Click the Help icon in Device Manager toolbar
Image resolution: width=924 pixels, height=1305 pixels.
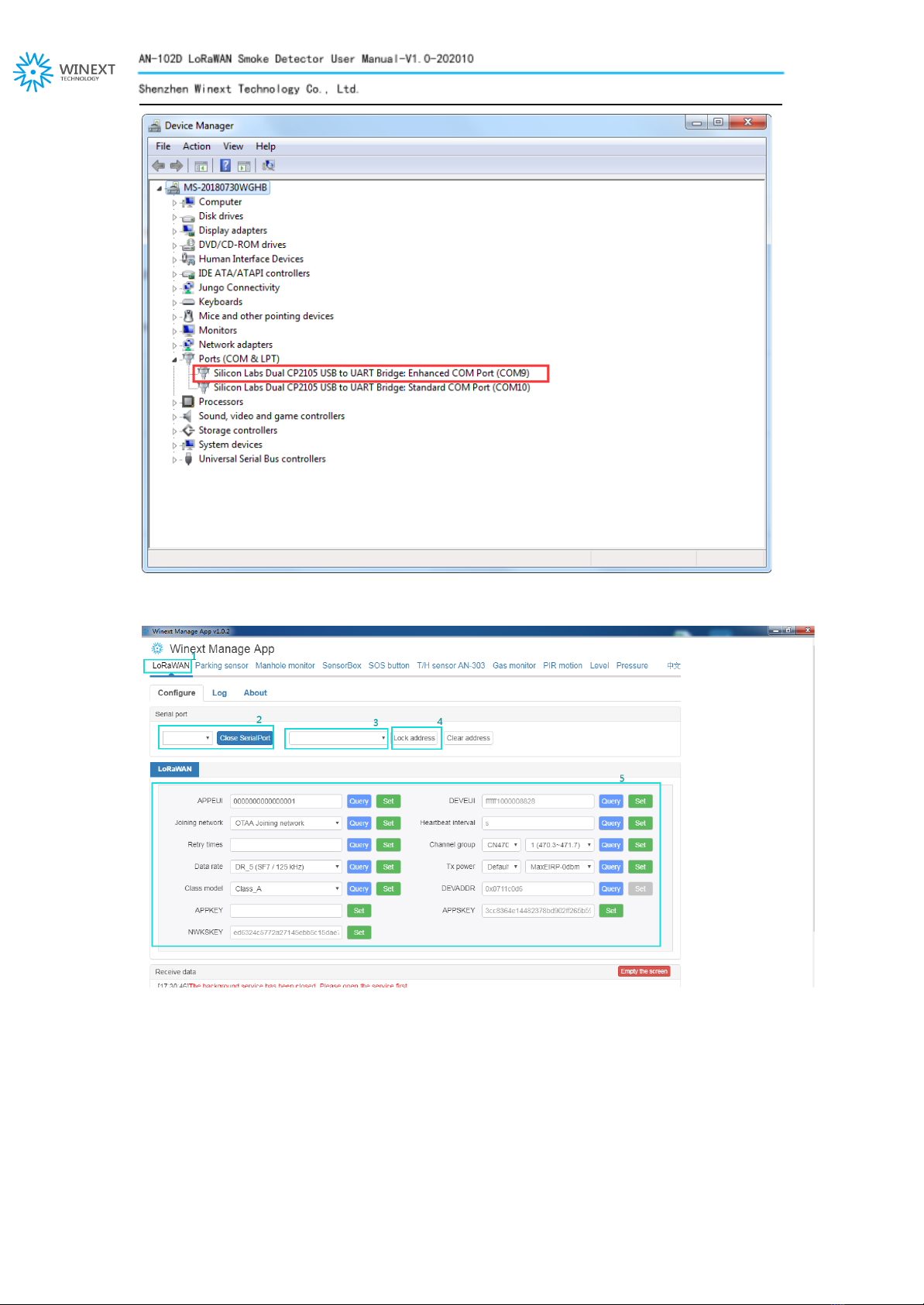225,166
